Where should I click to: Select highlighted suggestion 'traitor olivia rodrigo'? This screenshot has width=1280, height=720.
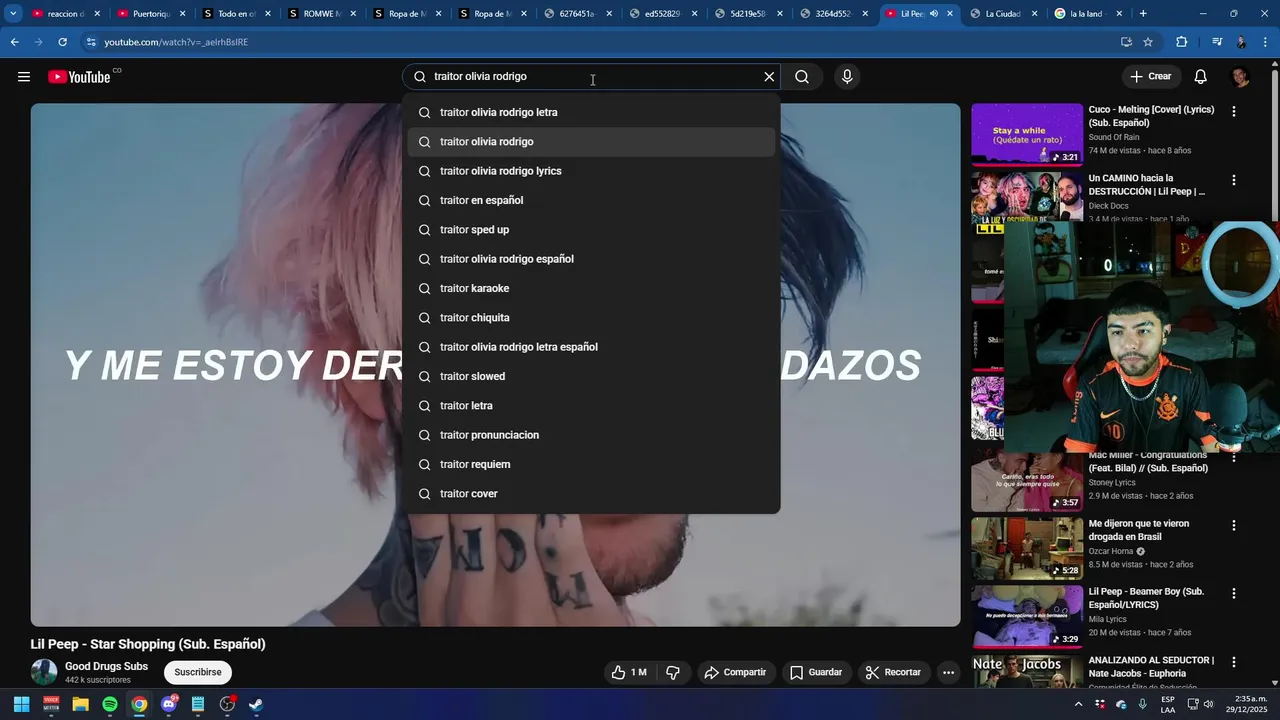tap(591, 142)
